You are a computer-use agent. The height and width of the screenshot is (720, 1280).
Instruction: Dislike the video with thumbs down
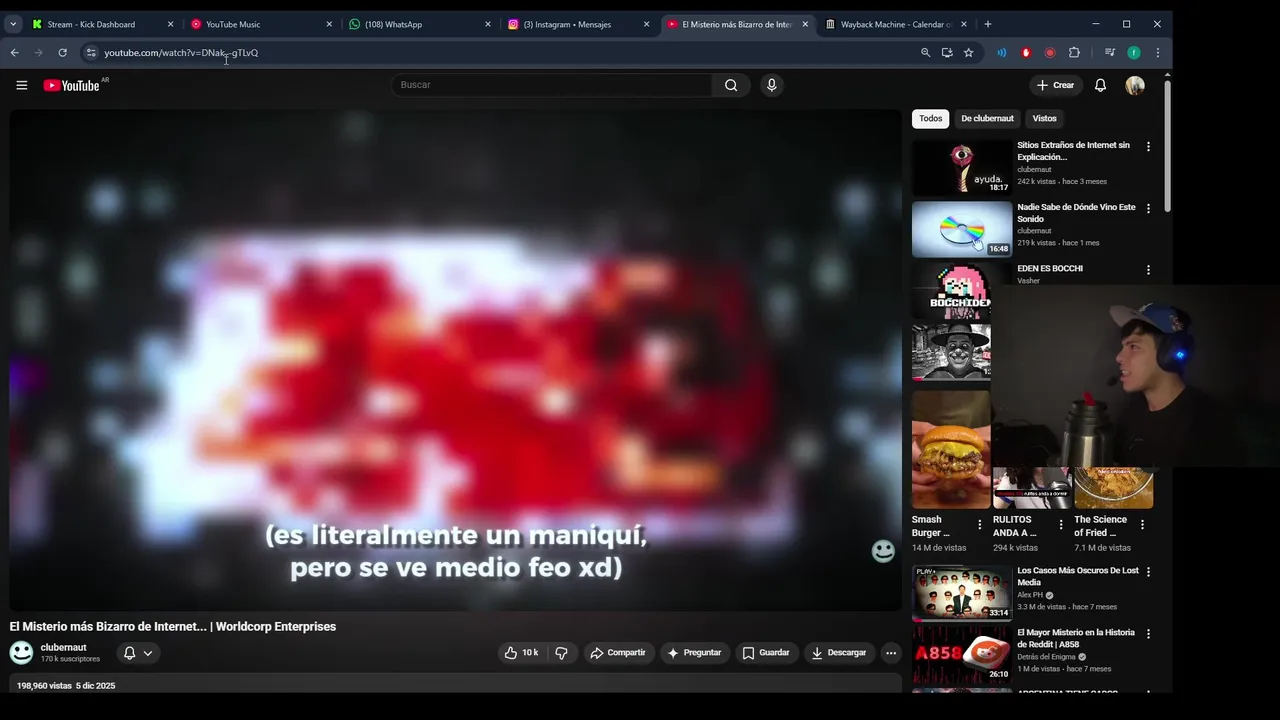click(561, 653)
